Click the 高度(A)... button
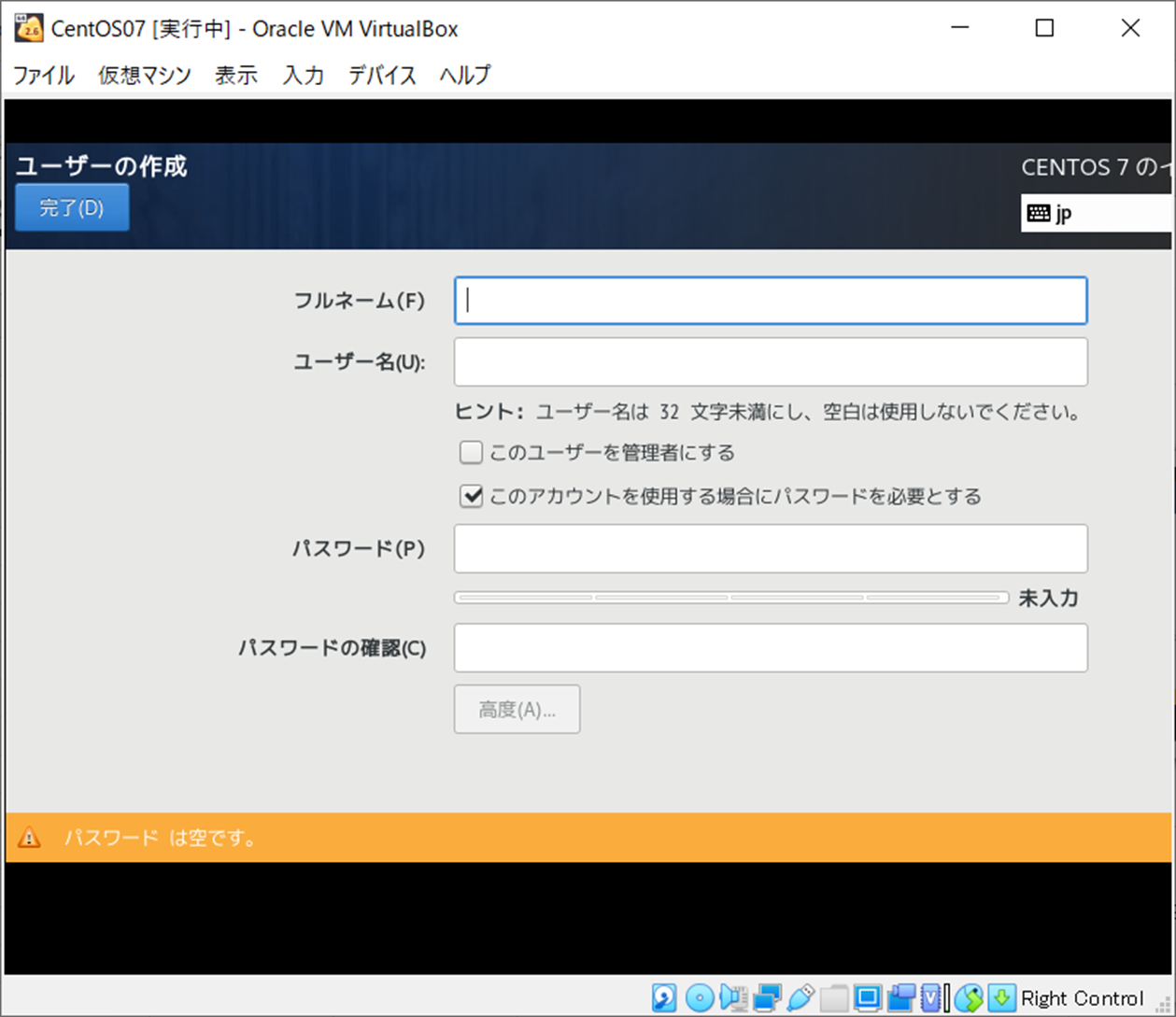This screenshot has width=1176, height=1017. tap(517, 710)
